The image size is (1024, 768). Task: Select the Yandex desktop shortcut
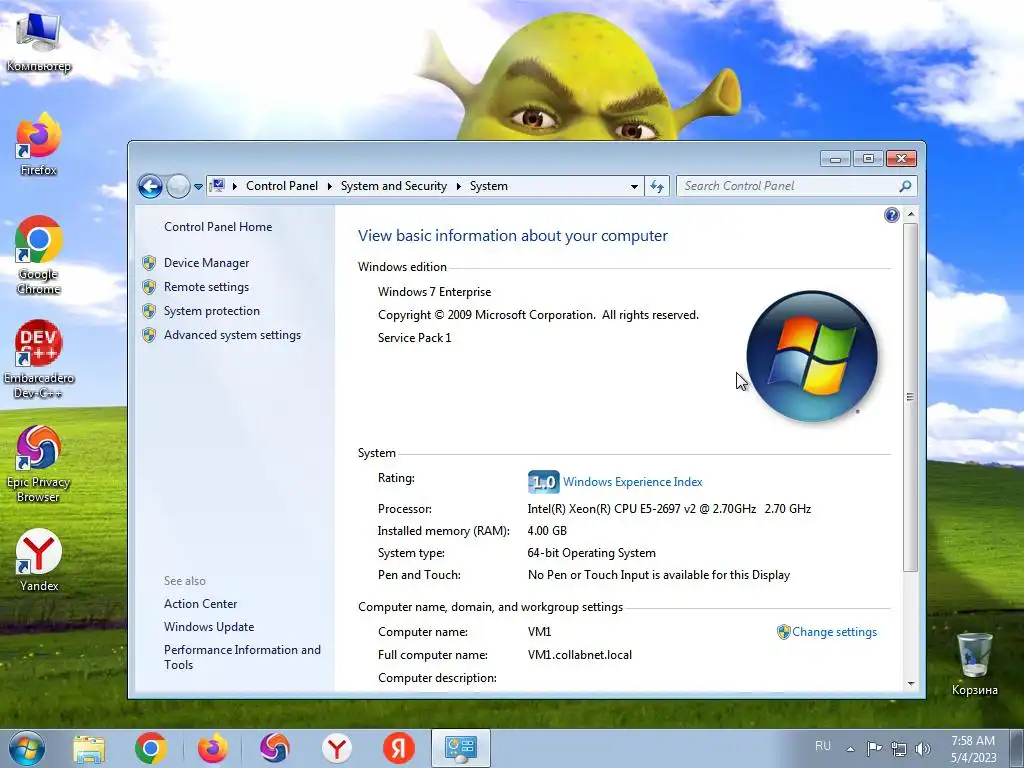click(39, 560)
